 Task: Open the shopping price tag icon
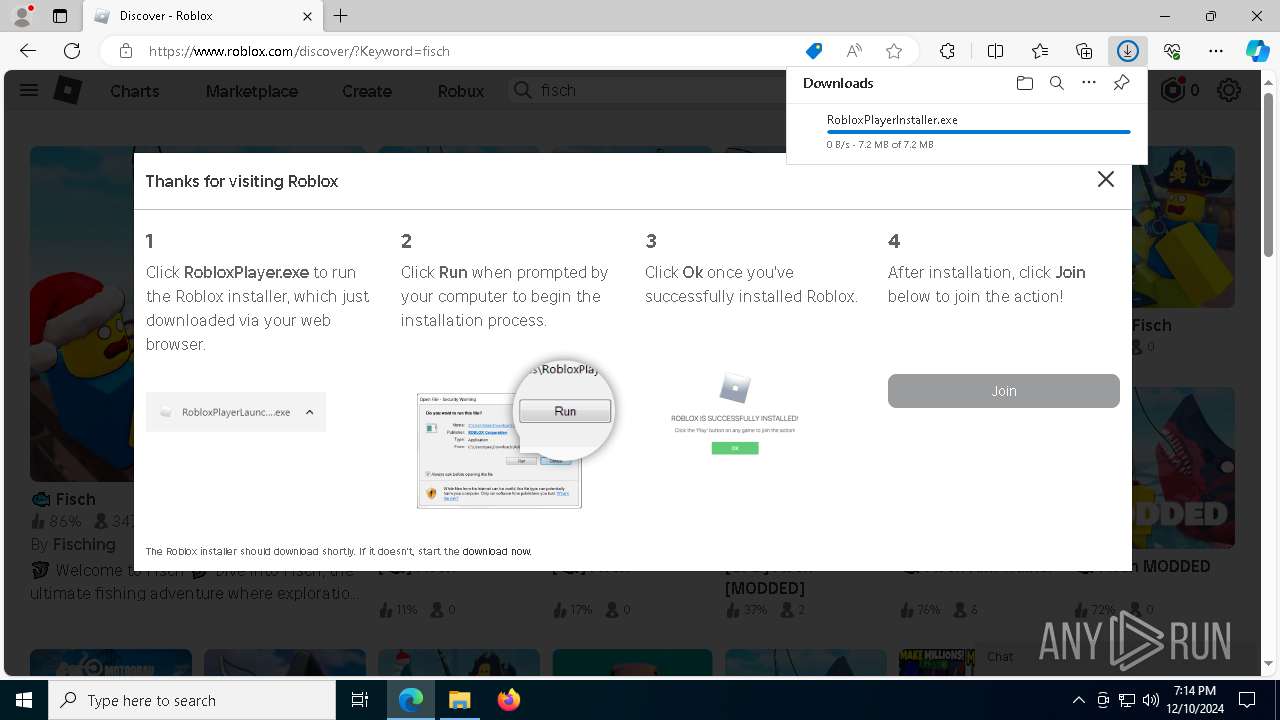[814, 51]
